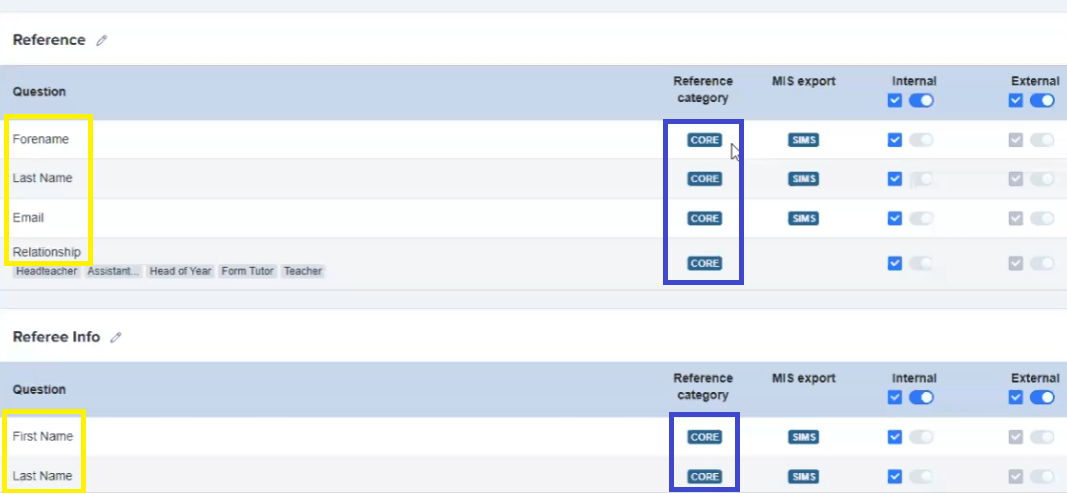
Task: Toggle the Internal header switch in the Reference section
Action: (921, 100)
